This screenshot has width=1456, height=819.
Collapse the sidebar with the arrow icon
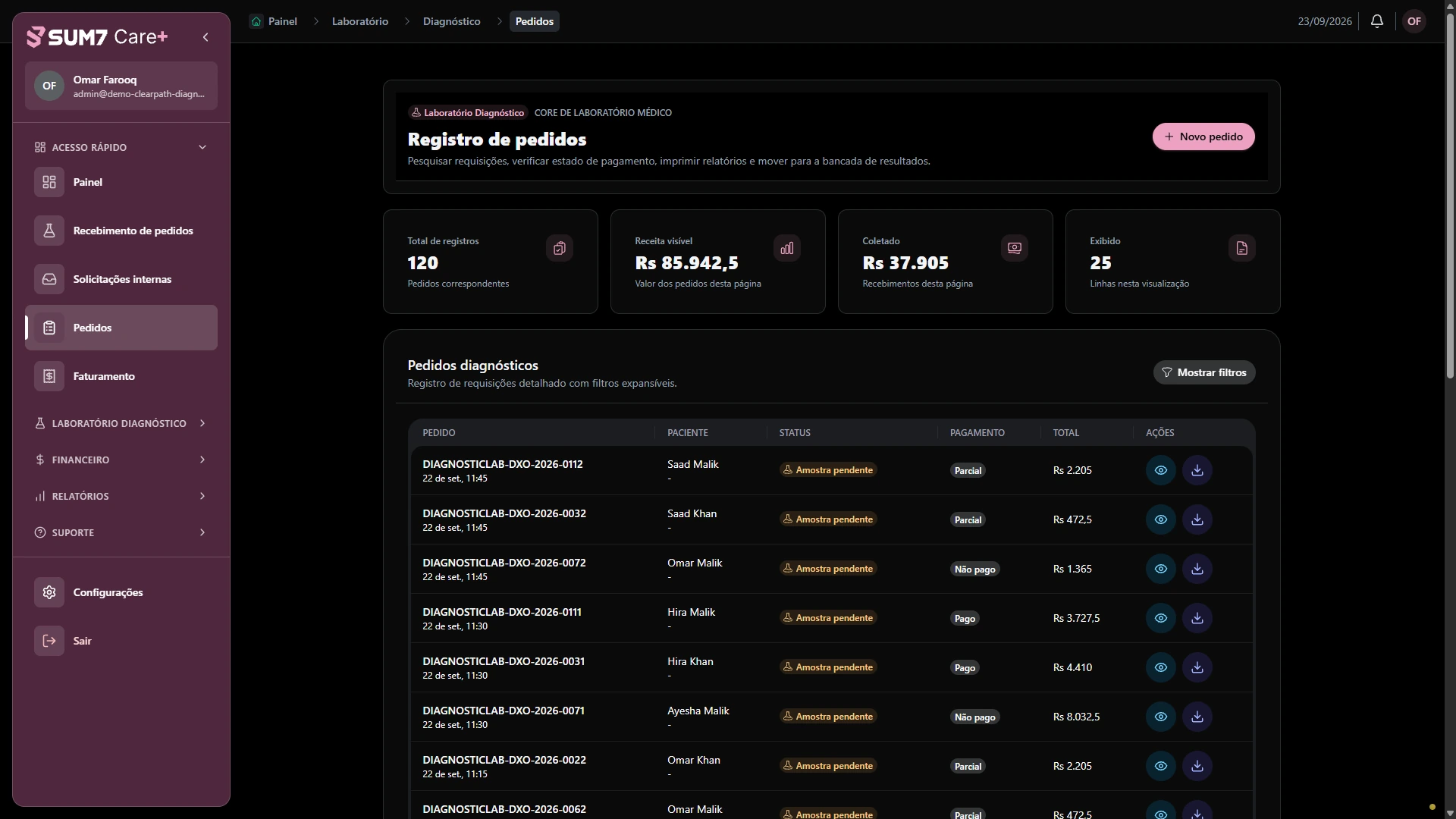pyautogui.click(x=206, y=37)
